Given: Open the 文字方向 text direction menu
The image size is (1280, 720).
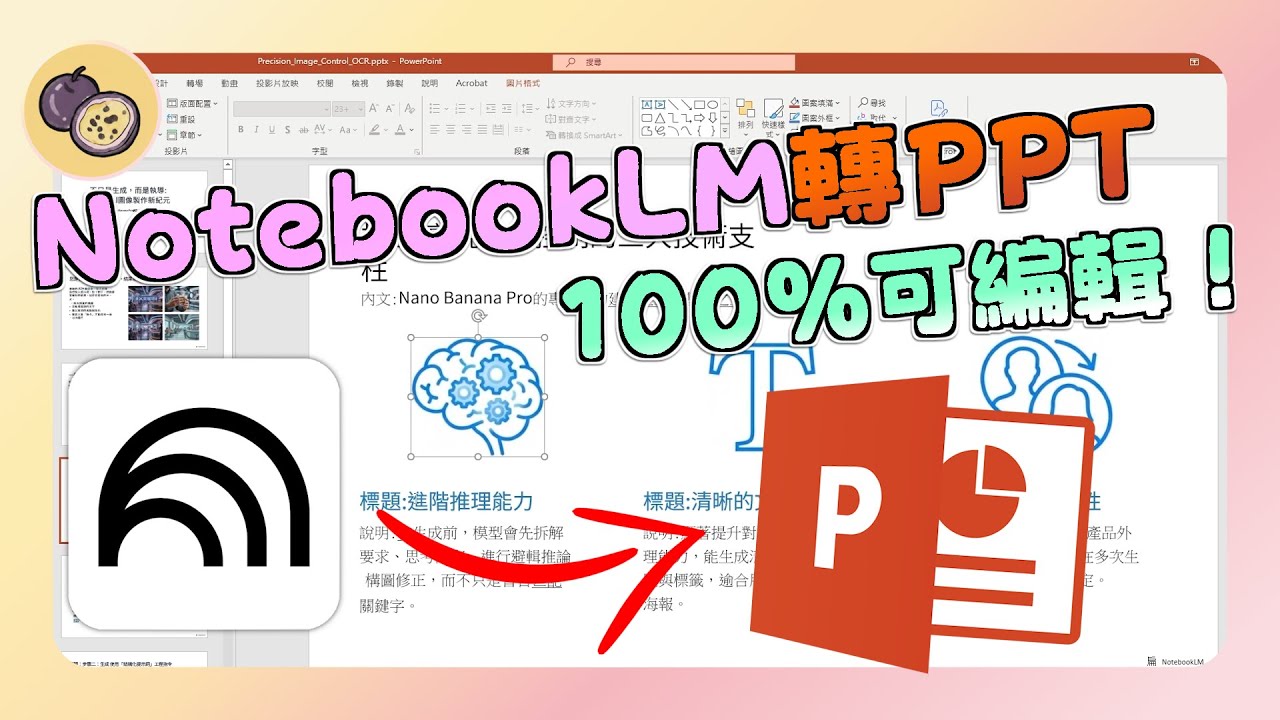Looking at the screenshot, I should 572,103.
